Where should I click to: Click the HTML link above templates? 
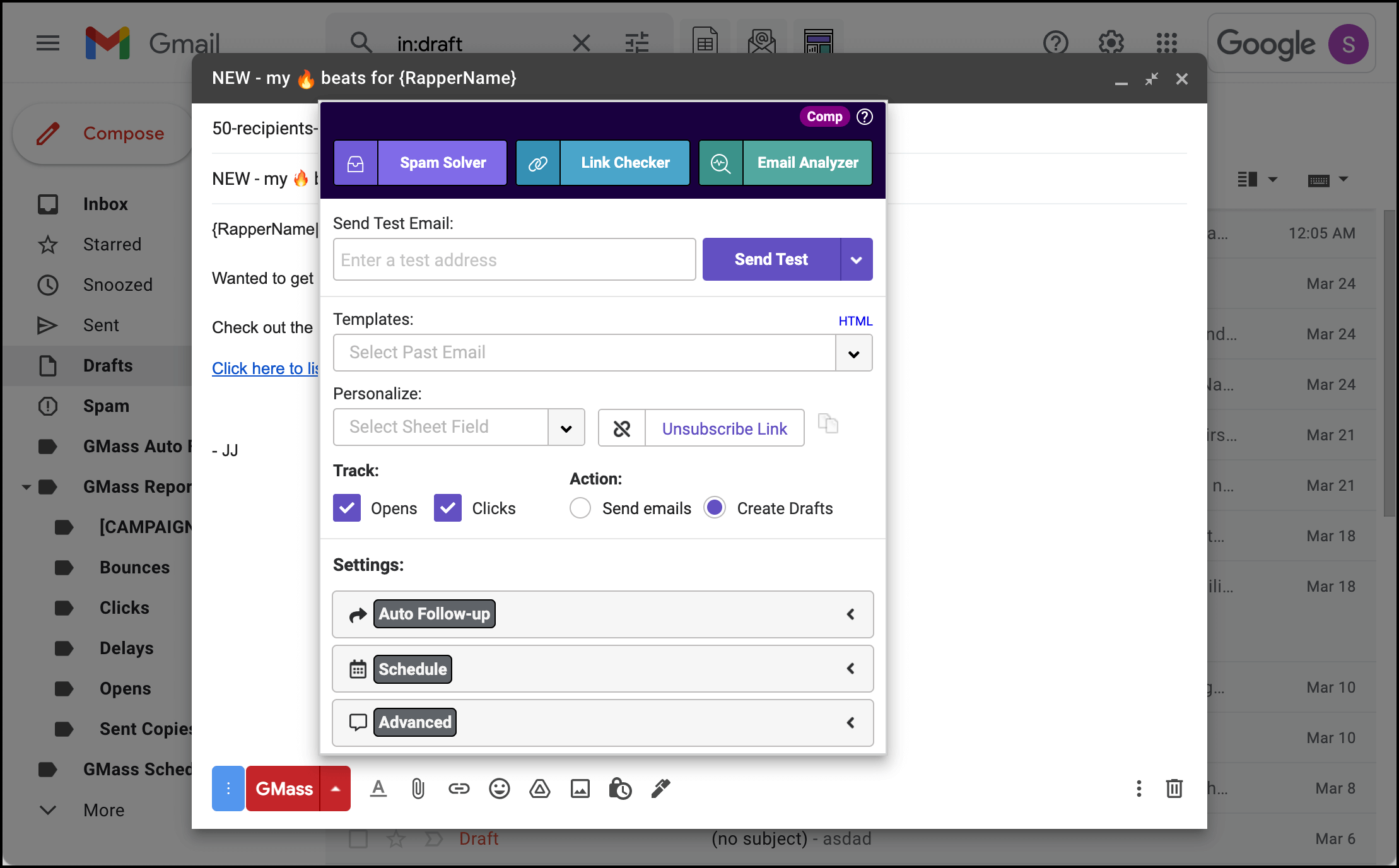pos(855,321)
